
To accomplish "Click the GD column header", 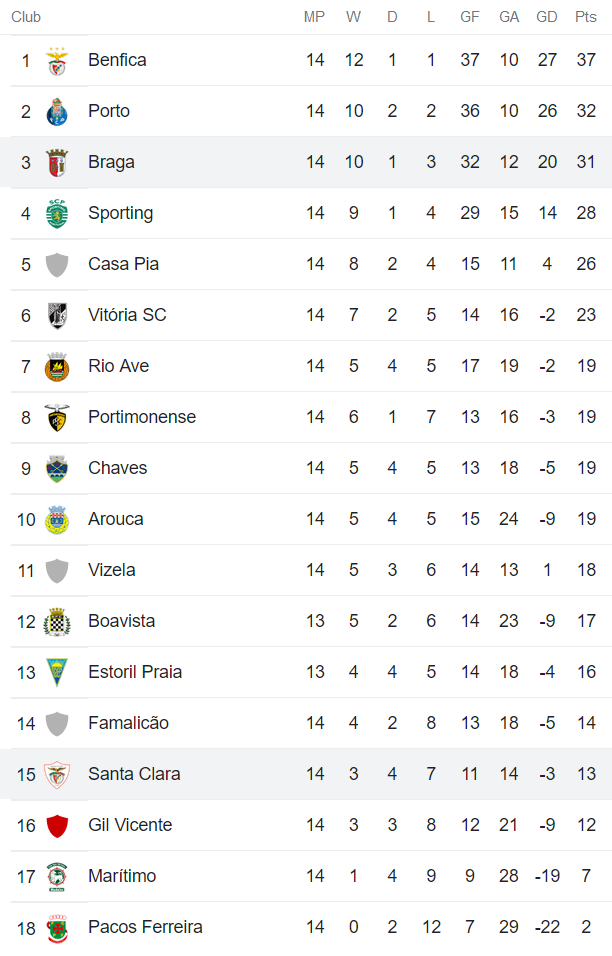I will [547, 17].
